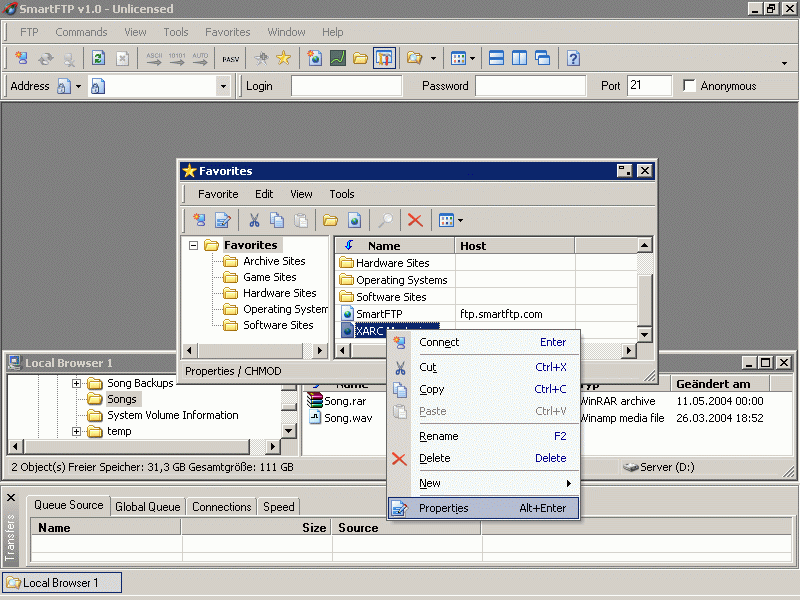Click the scissors cut icon in Favorites toolbar
This screenshot has width=800, height=600.
point(254,220)
